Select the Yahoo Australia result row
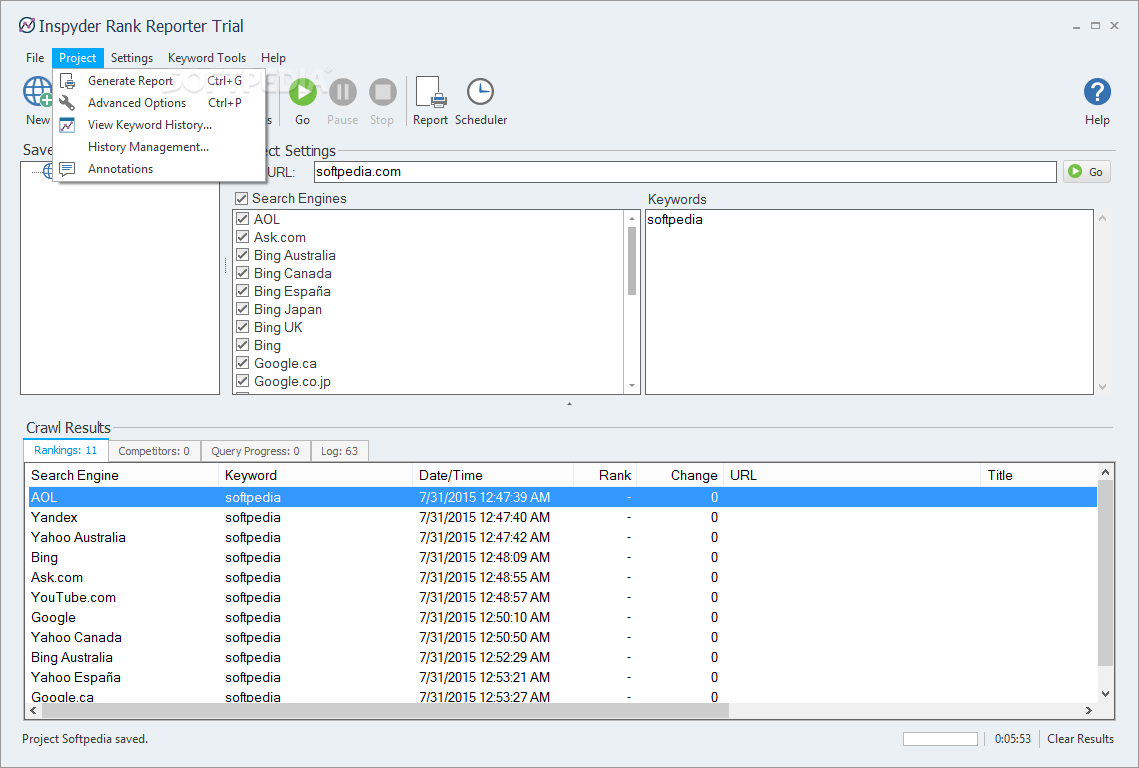 tap(562, 538)
